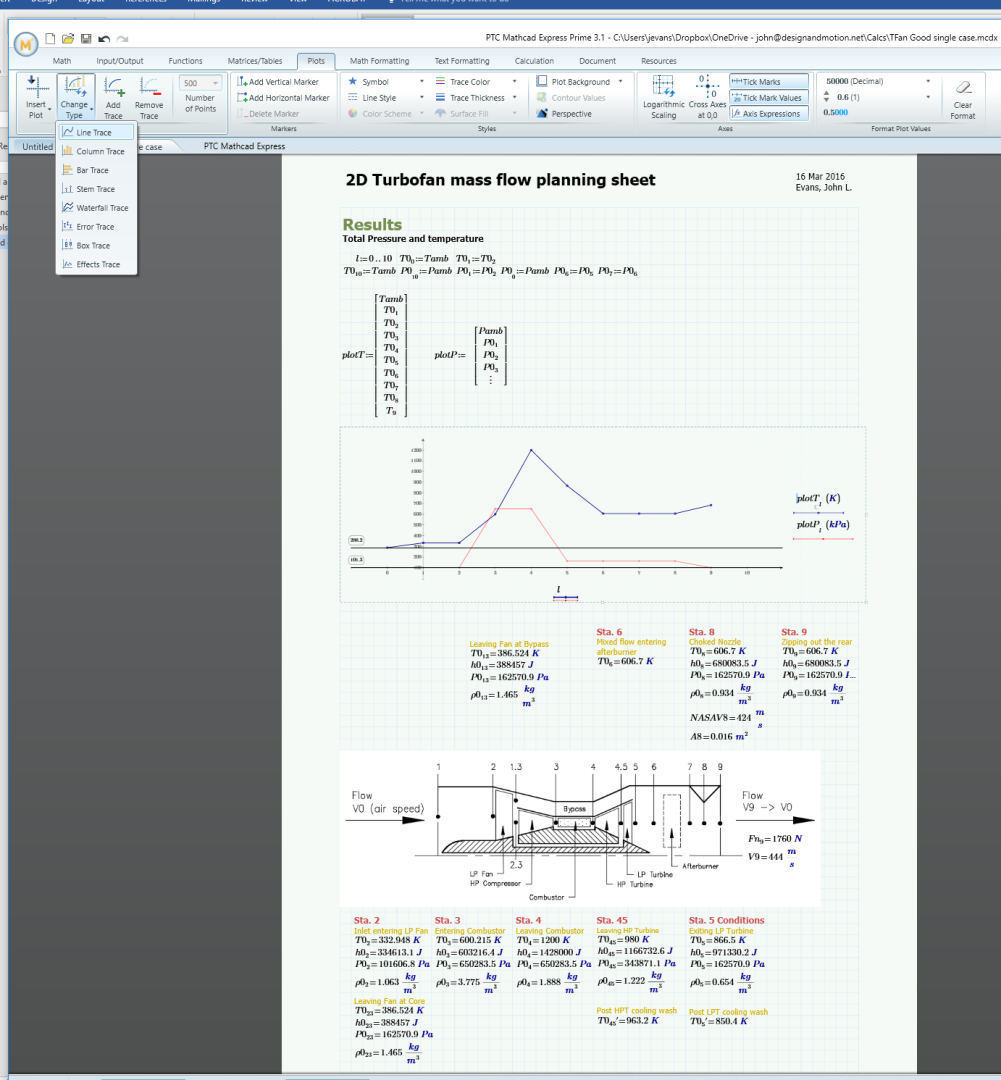This screenshot has width=1001, height=1080.
Task: Toggle the Tick Marks option
Action: [769, 81]
